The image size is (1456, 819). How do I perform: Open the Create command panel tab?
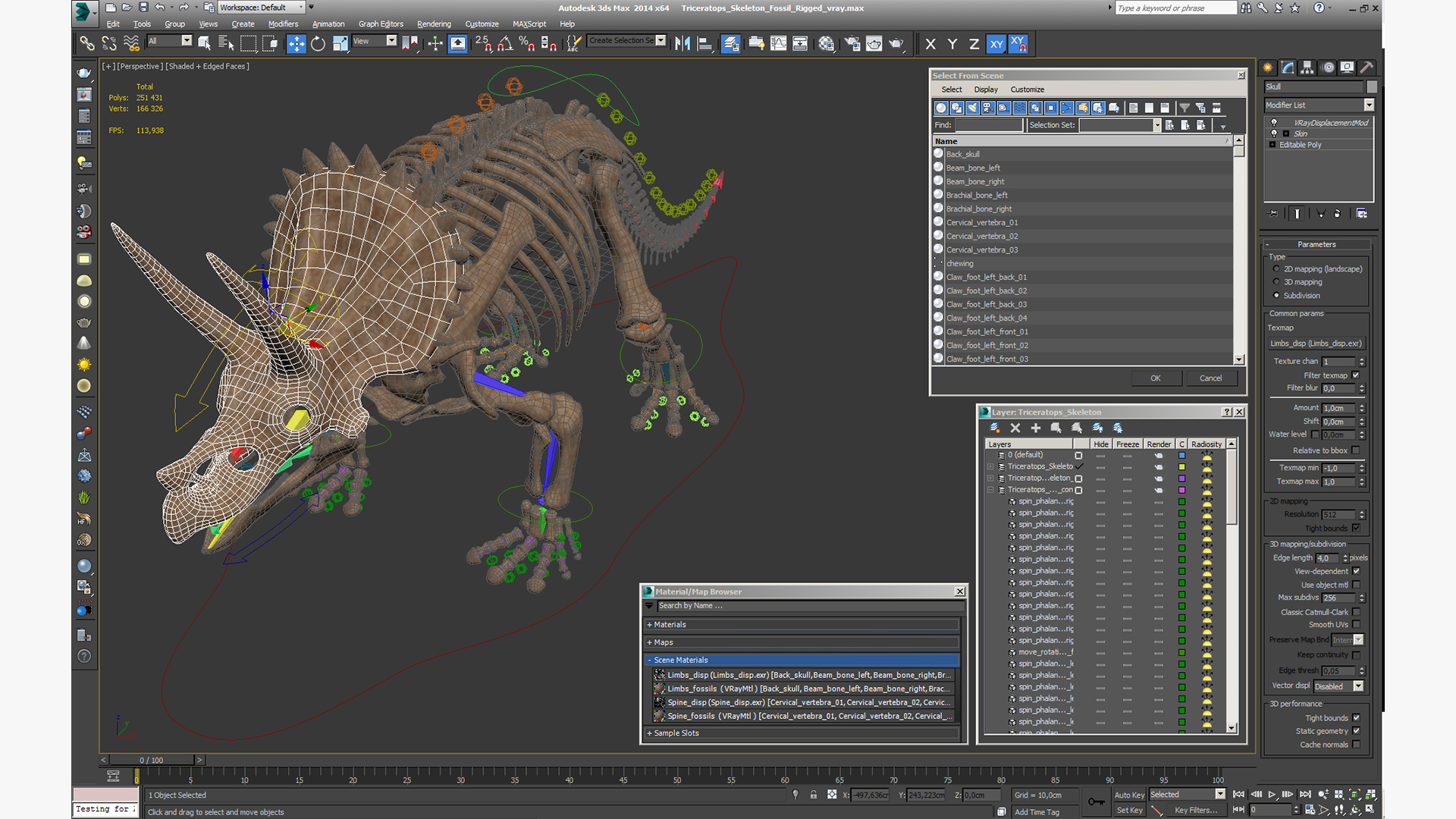1268,67
